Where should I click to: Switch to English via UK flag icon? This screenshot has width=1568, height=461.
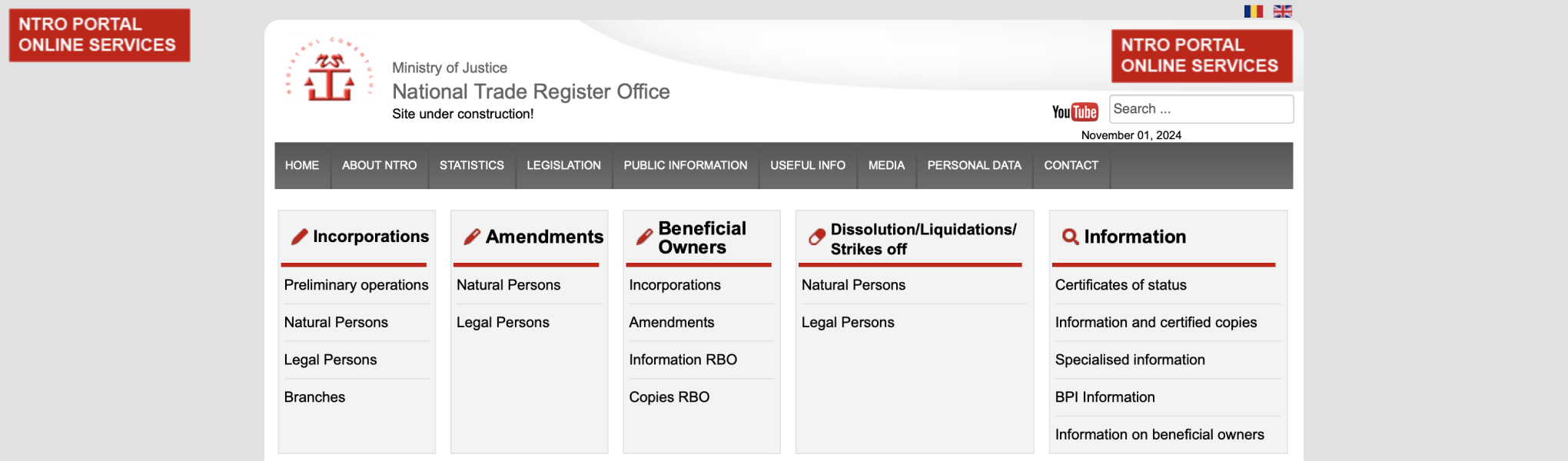tap(1283, 12)
